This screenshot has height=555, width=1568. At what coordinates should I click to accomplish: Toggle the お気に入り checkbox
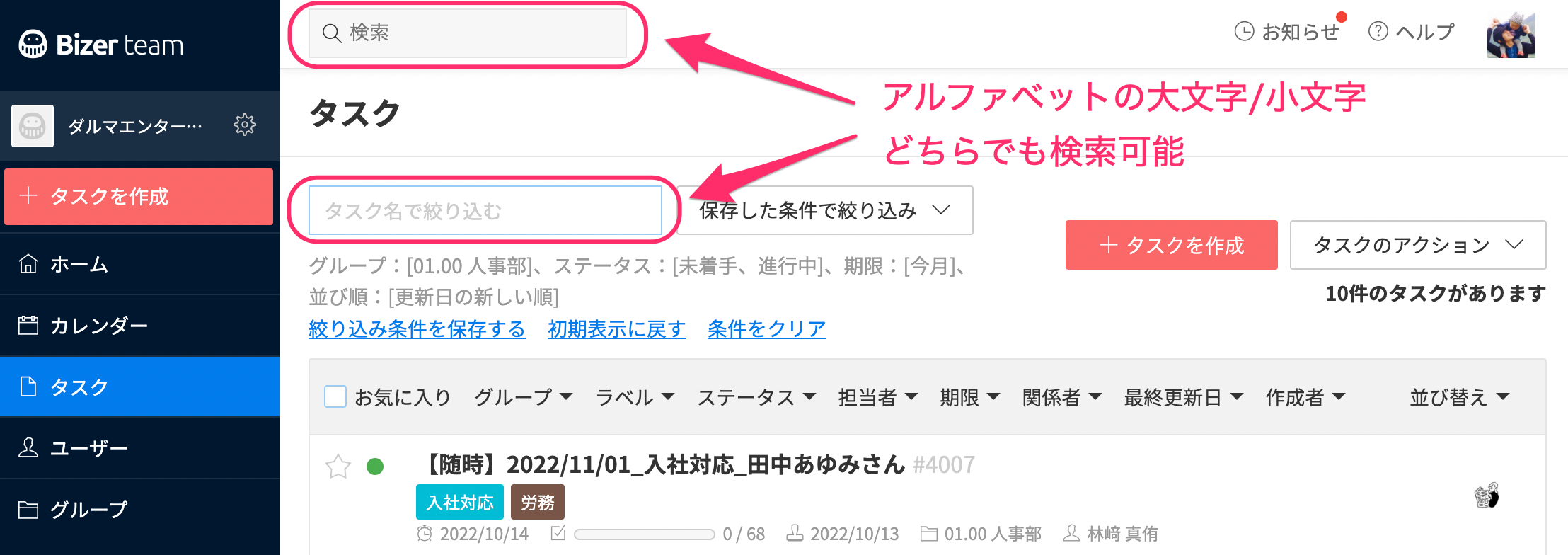tap(335, 396)
